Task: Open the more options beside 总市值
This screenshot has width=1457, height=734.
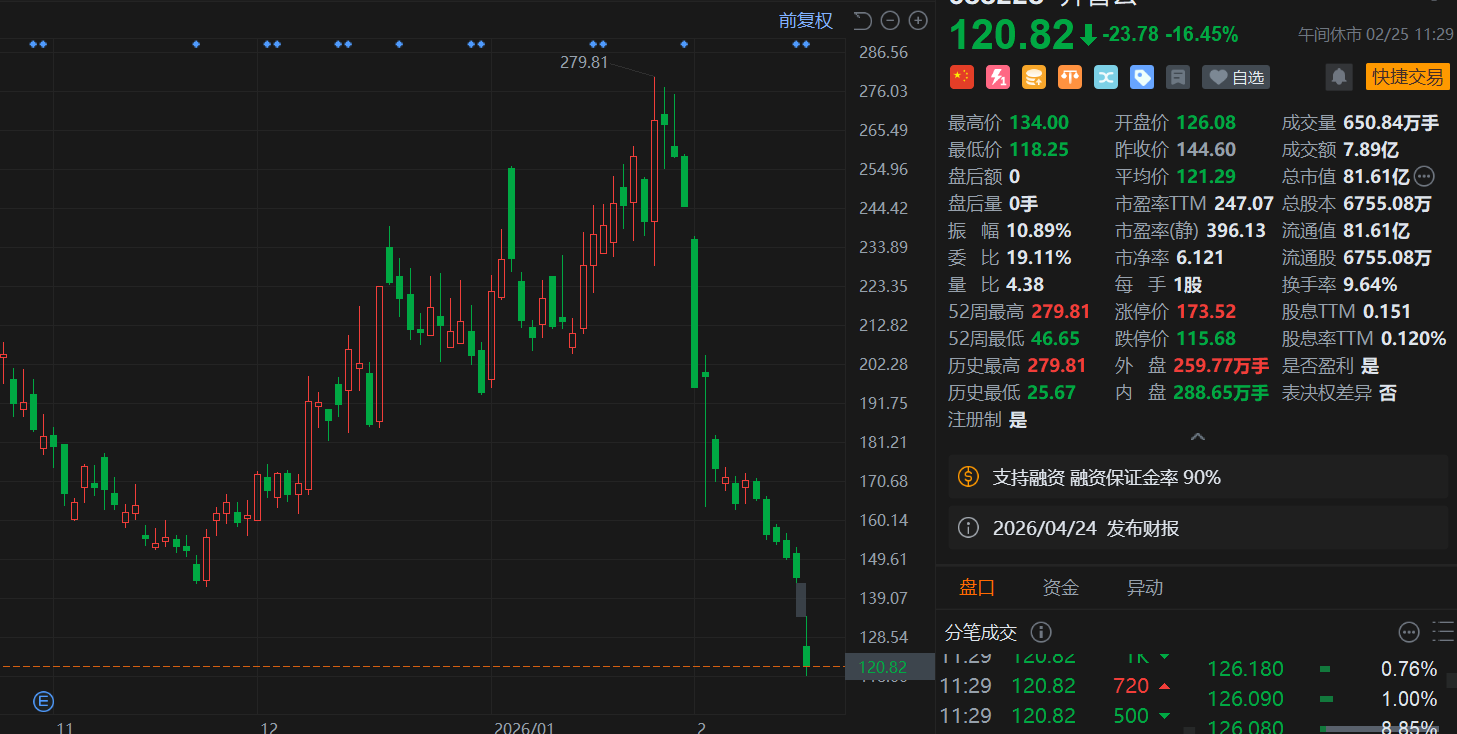Action: pyautogui.click(x=1424, y=177)
